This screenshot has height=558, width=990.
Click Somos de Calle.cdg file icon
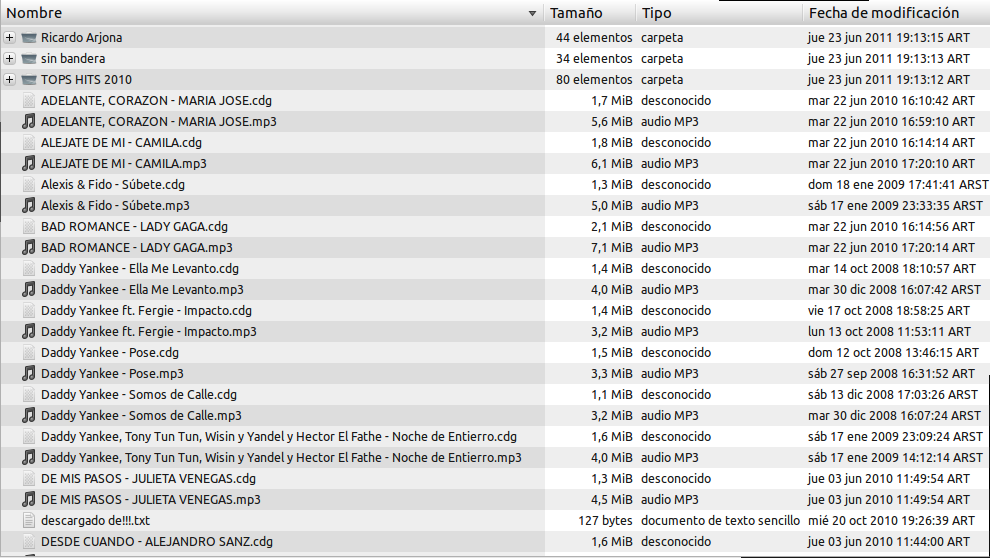point(28,395)
